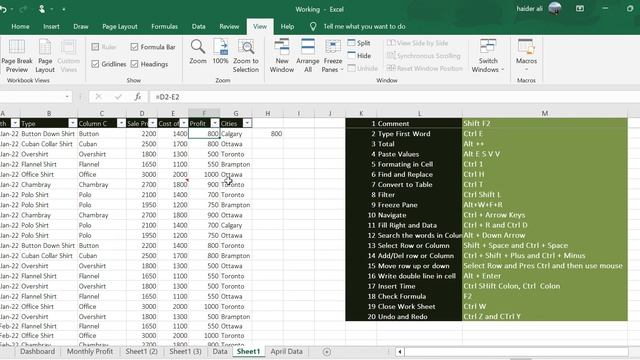Viewport: 640px width, 360px height.
Task: Open Page Break Preview view
Action: [x=17, y=56]
